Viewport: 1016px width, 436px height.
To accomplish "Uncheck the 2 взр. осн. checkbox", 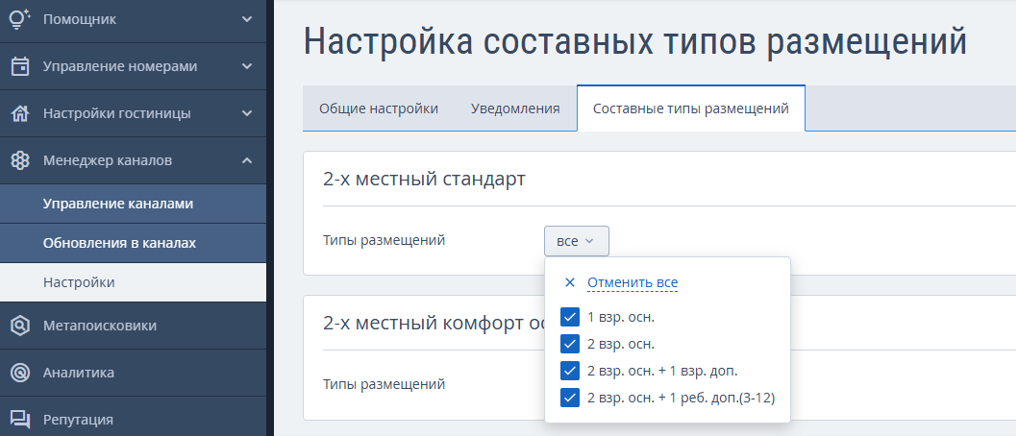I will (570, 344).
